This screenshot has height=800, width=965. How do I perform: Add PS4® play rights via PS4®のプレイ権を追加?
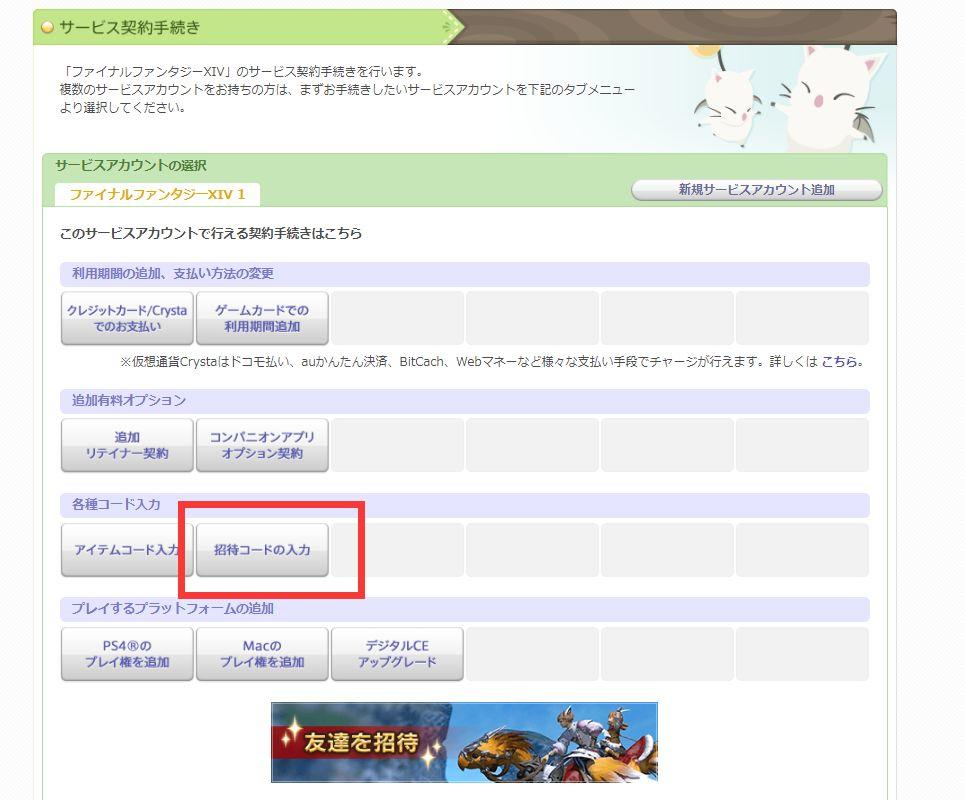coord(127,654)
